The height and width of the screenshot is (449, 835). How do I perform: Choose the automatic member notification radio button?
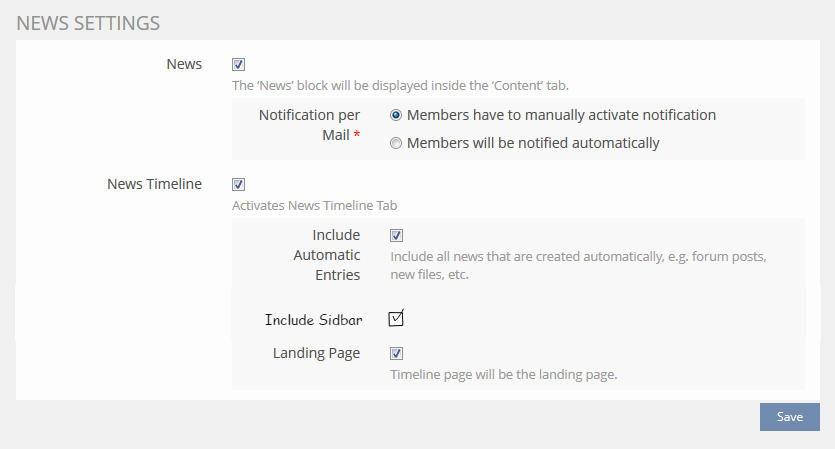pos(397,143)
